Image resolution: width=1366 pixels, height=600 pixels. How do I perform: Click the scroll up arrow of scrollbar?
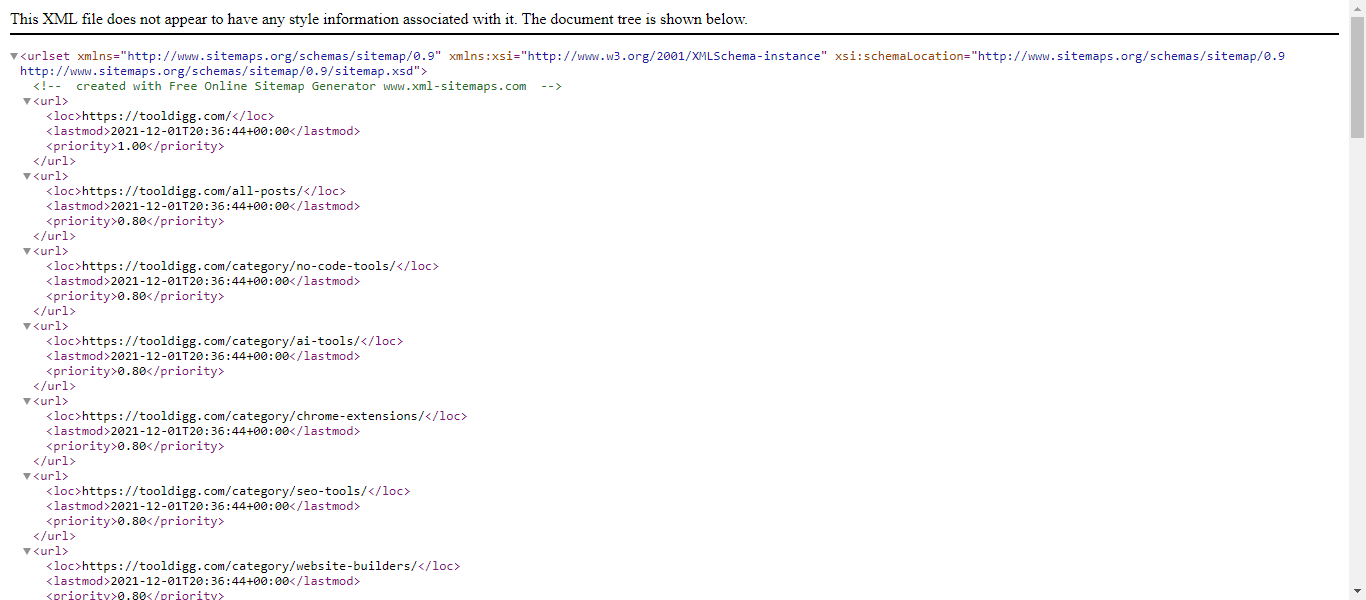click(x=1357, y=8)
